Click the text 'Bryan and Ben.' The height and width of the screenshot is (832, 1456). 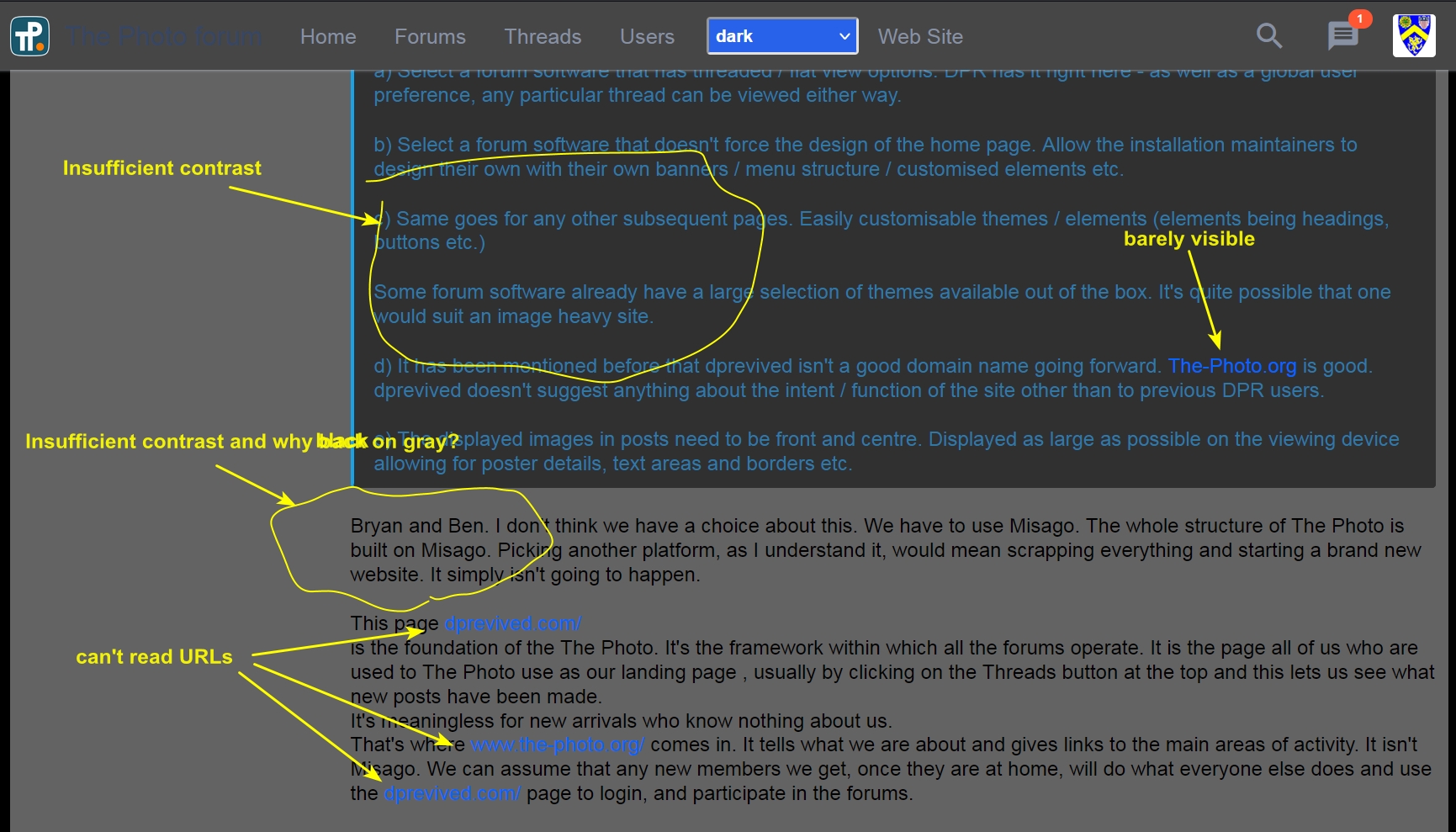click(x=419, y=526)
